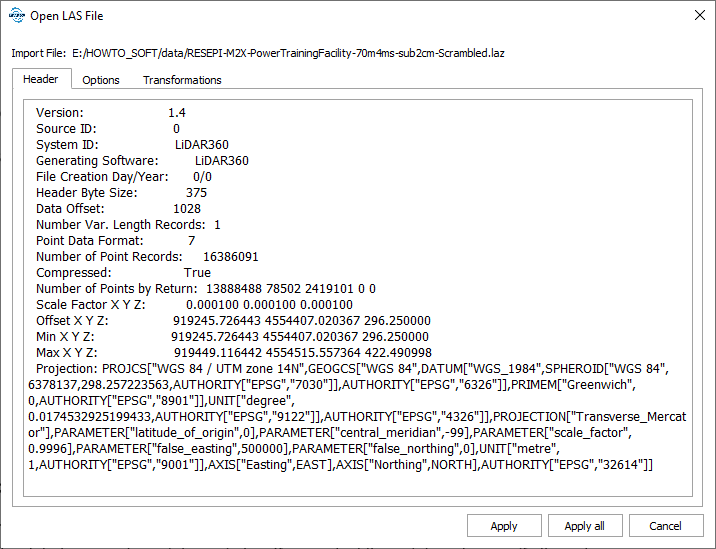Image resolution: width=716 pixels, height=549 pixels.
Task: Click the LiDAR360 app icon in title bar
Action: 15,16
